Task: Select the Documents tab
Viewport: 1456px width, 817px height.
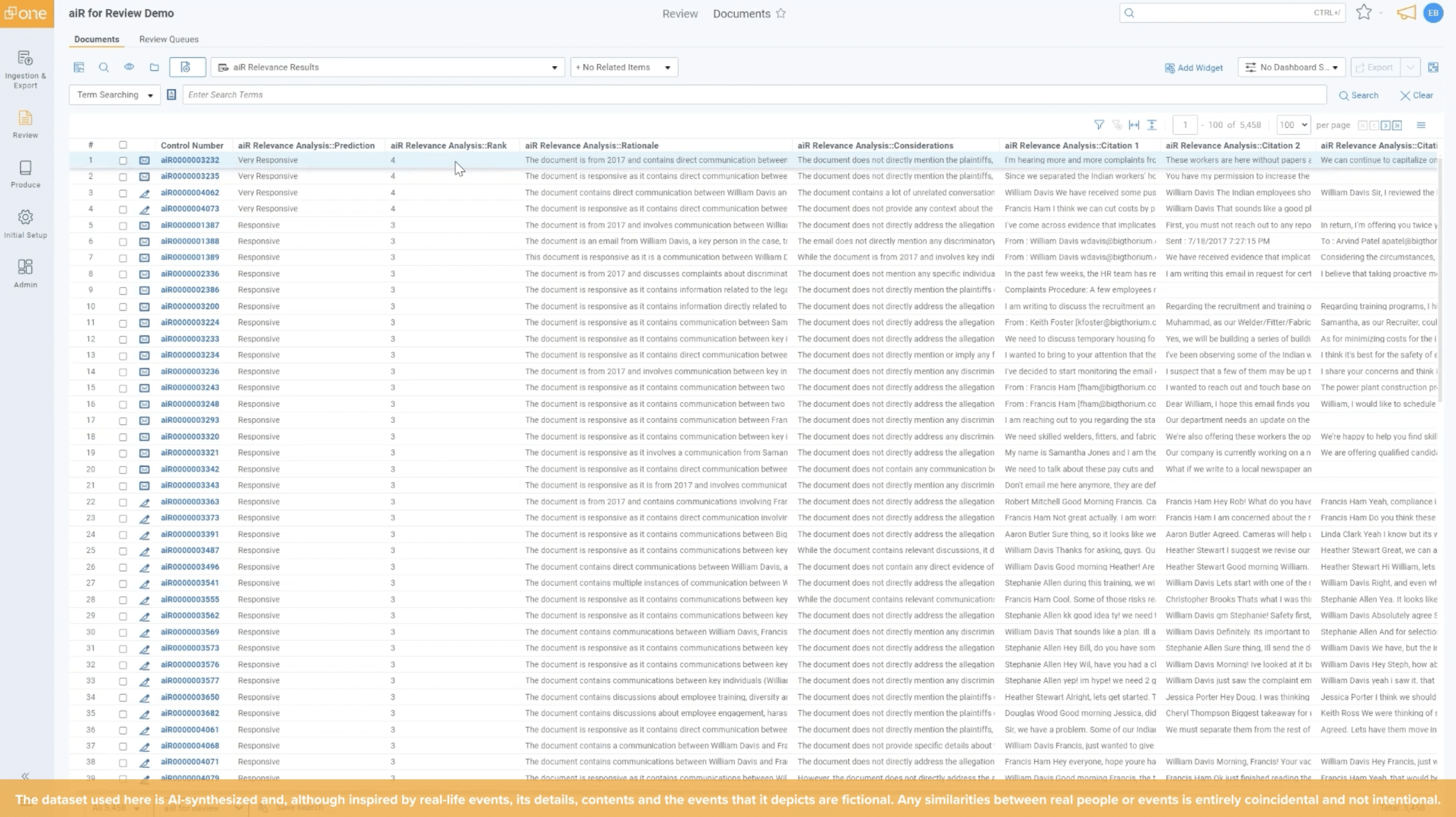Action: pyautogui.click(x=96, y=39)
